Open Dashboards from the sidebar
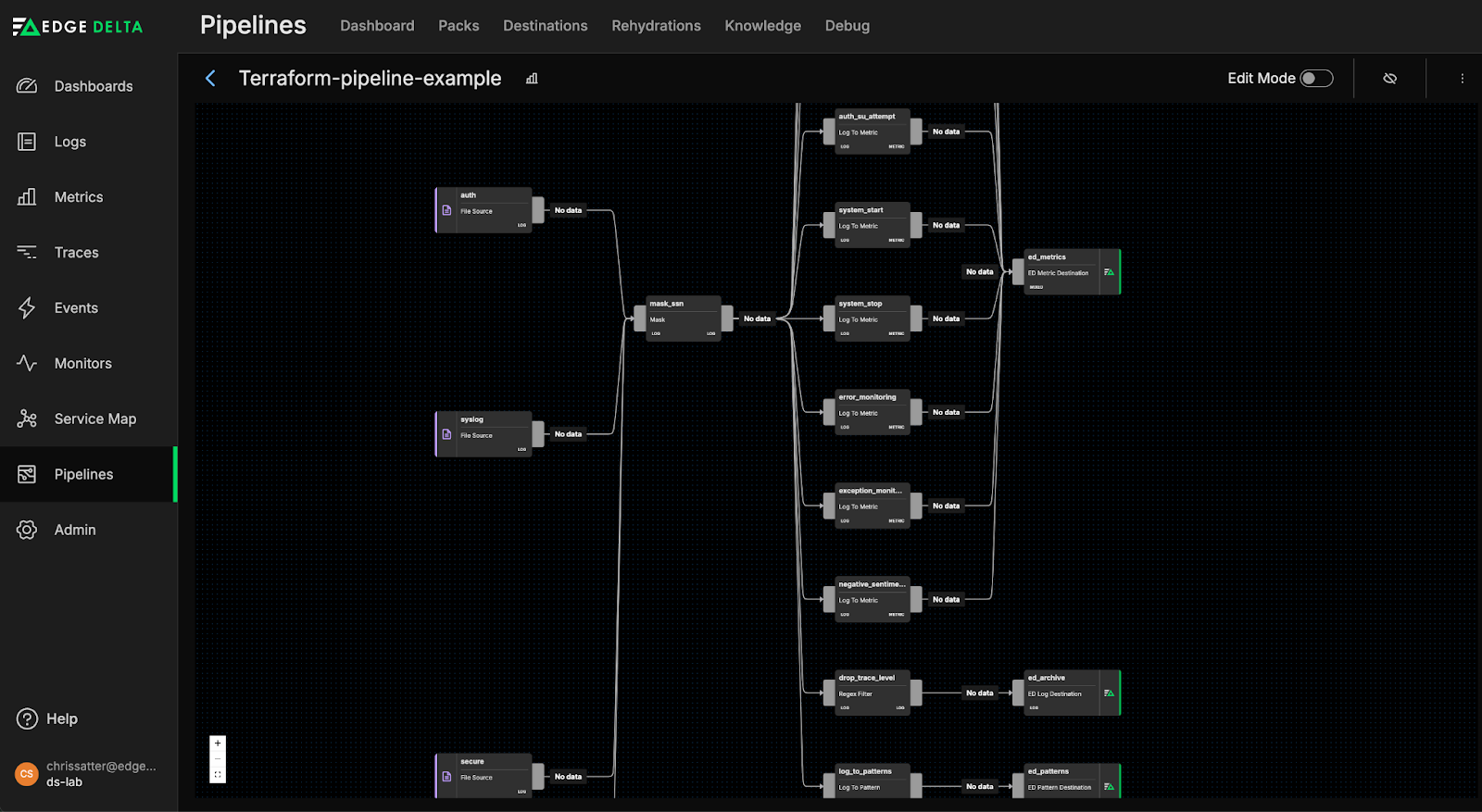This screenshot has width=1482, height=812. coord(93,86)
